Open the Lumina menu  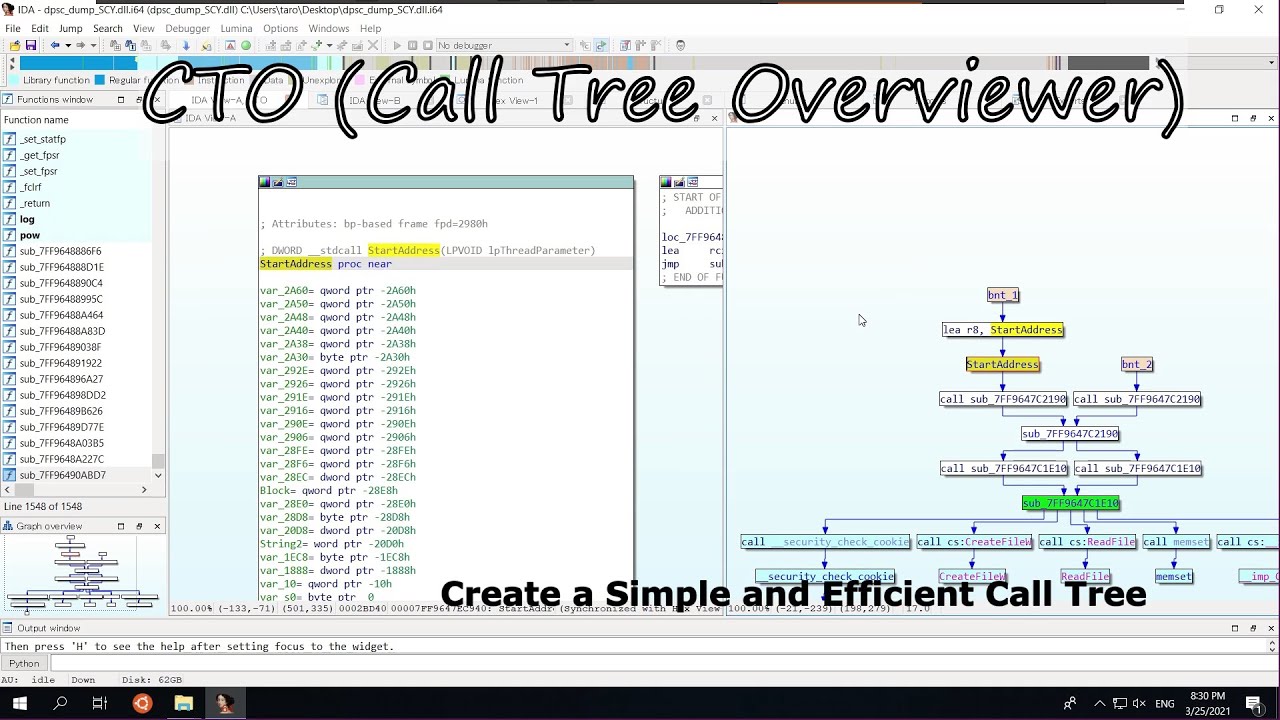[237, 28]
